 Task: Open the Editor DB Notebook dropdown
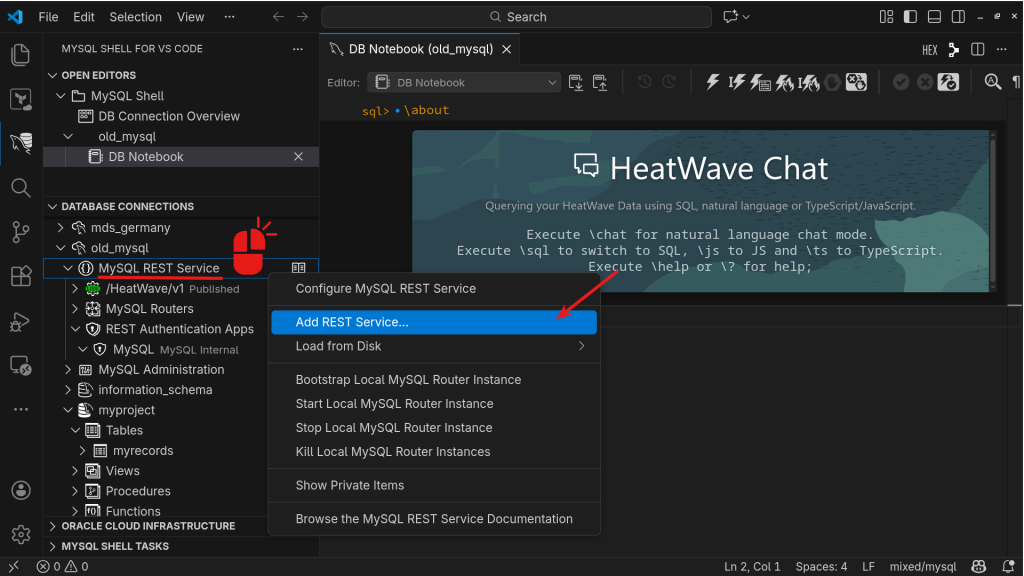(x=464, y=82)
